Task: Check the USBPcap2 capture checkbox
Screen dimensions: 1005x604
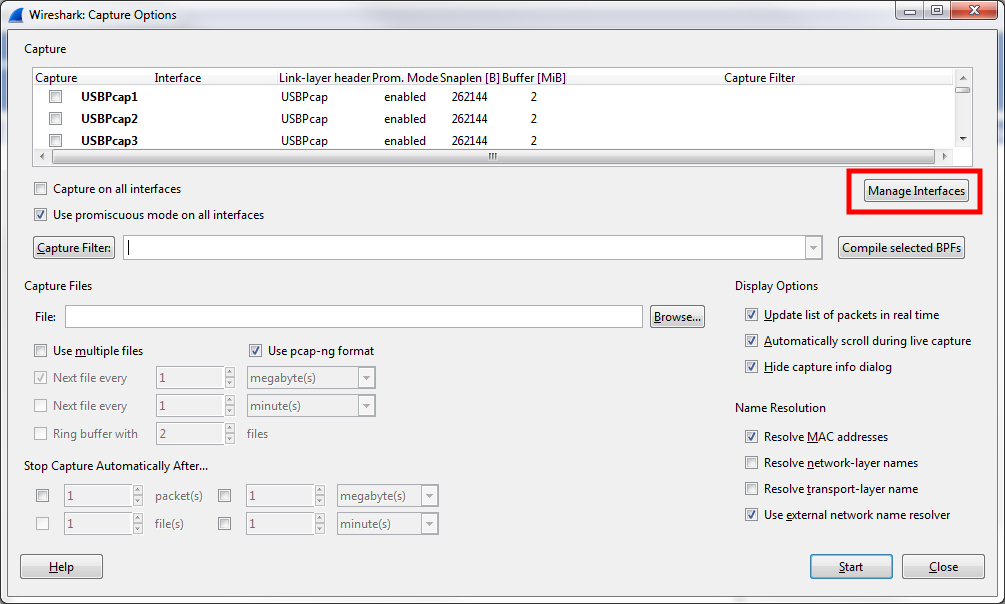Action: click(56, 119)
